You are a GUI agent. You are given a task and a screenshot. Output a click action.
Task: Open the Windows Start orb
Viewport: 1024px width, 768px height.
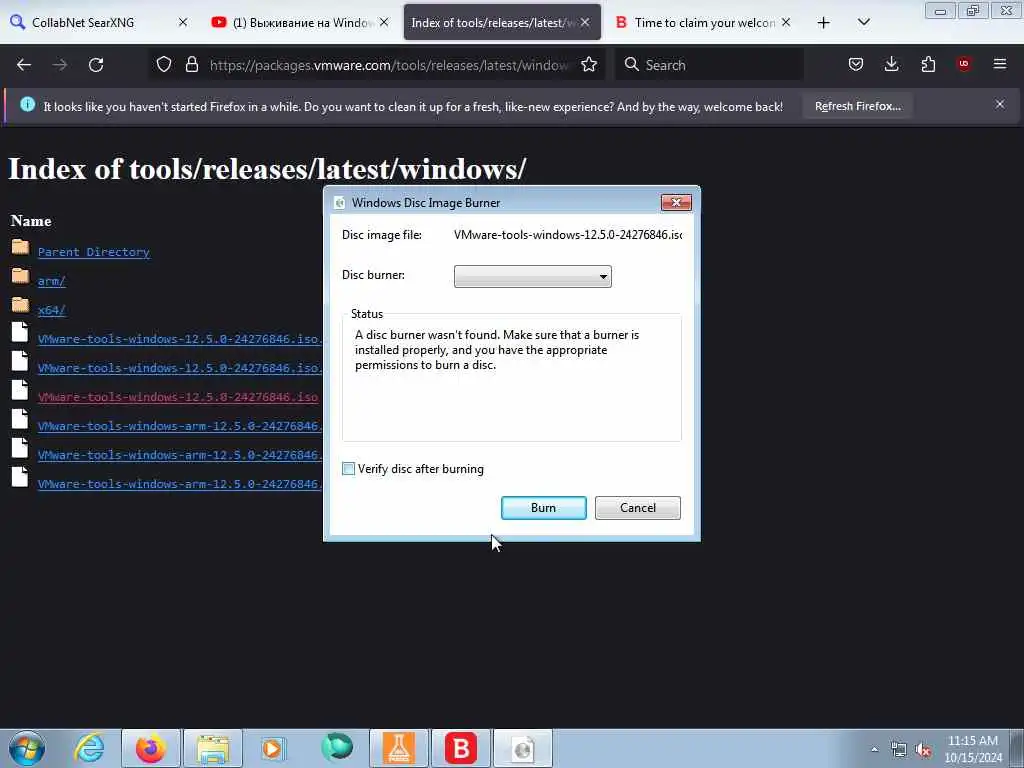[x=27, y=748]
